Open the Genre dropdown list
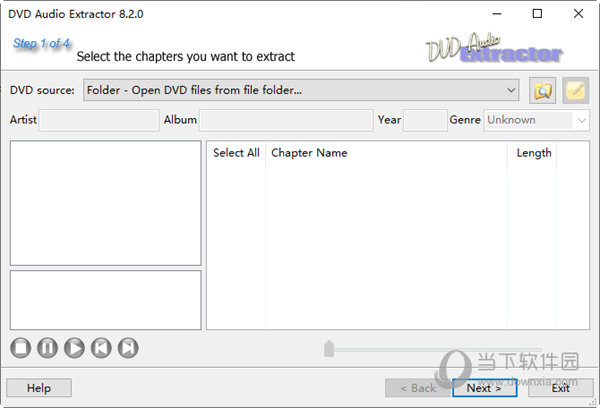This screenshot has height=408, width=600. click(582, 121)
